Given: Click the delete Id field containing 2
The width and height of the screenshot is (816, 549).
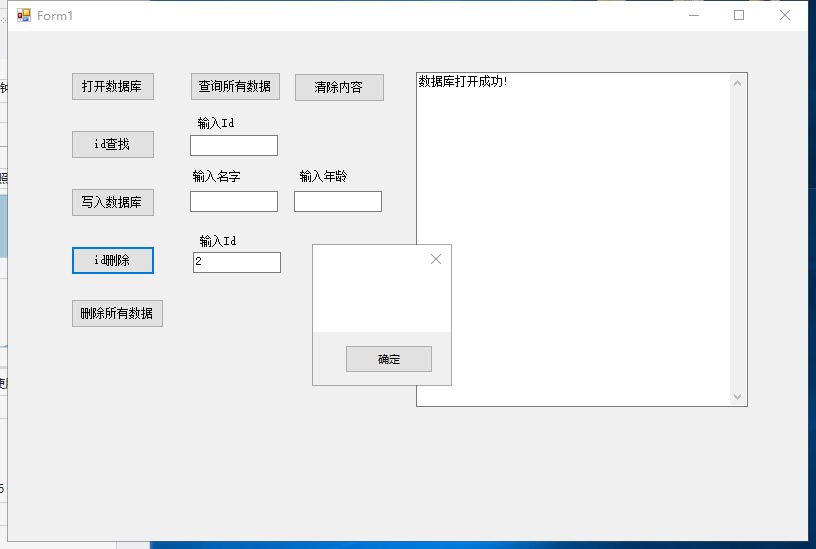Looking at the screenshot, I should coord(236,262).
